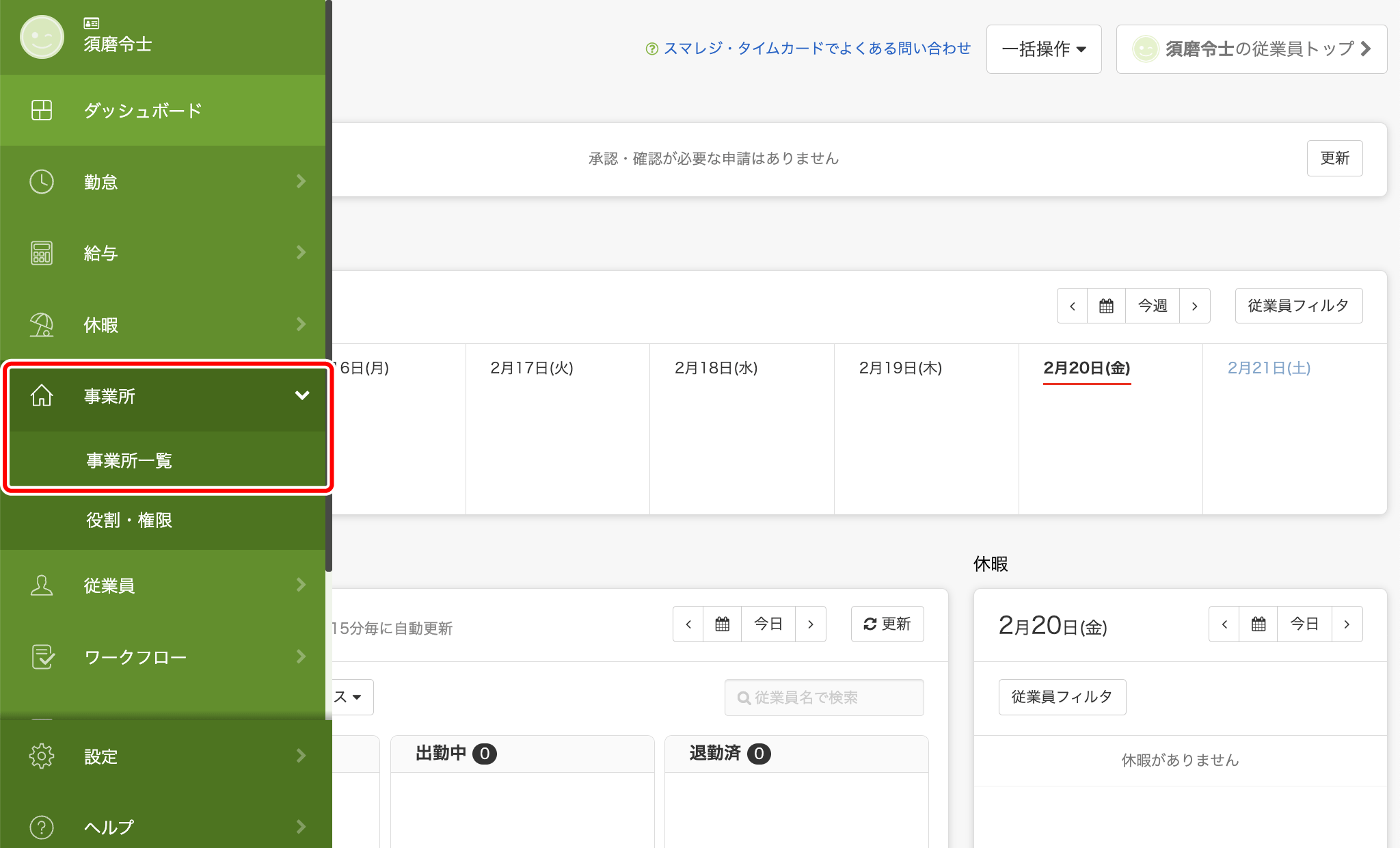This screenshot has width=1400, height=848.
Task: Select 事業所一覧 in the sidebar
Action: 129,460
